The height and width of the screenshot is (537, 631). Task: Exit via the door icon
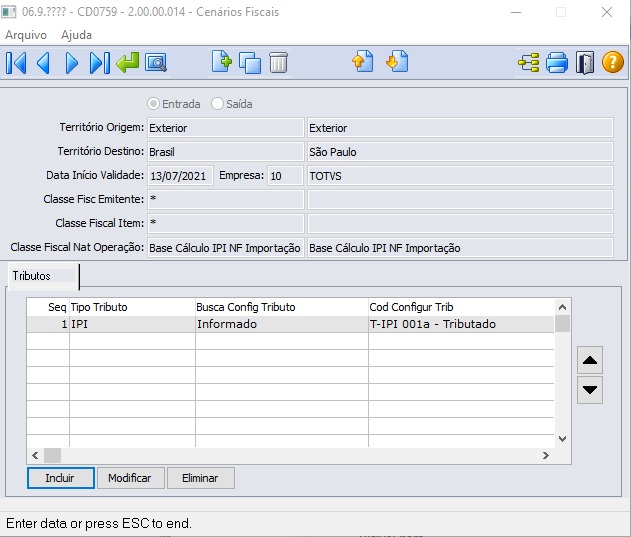click(585, 63)
